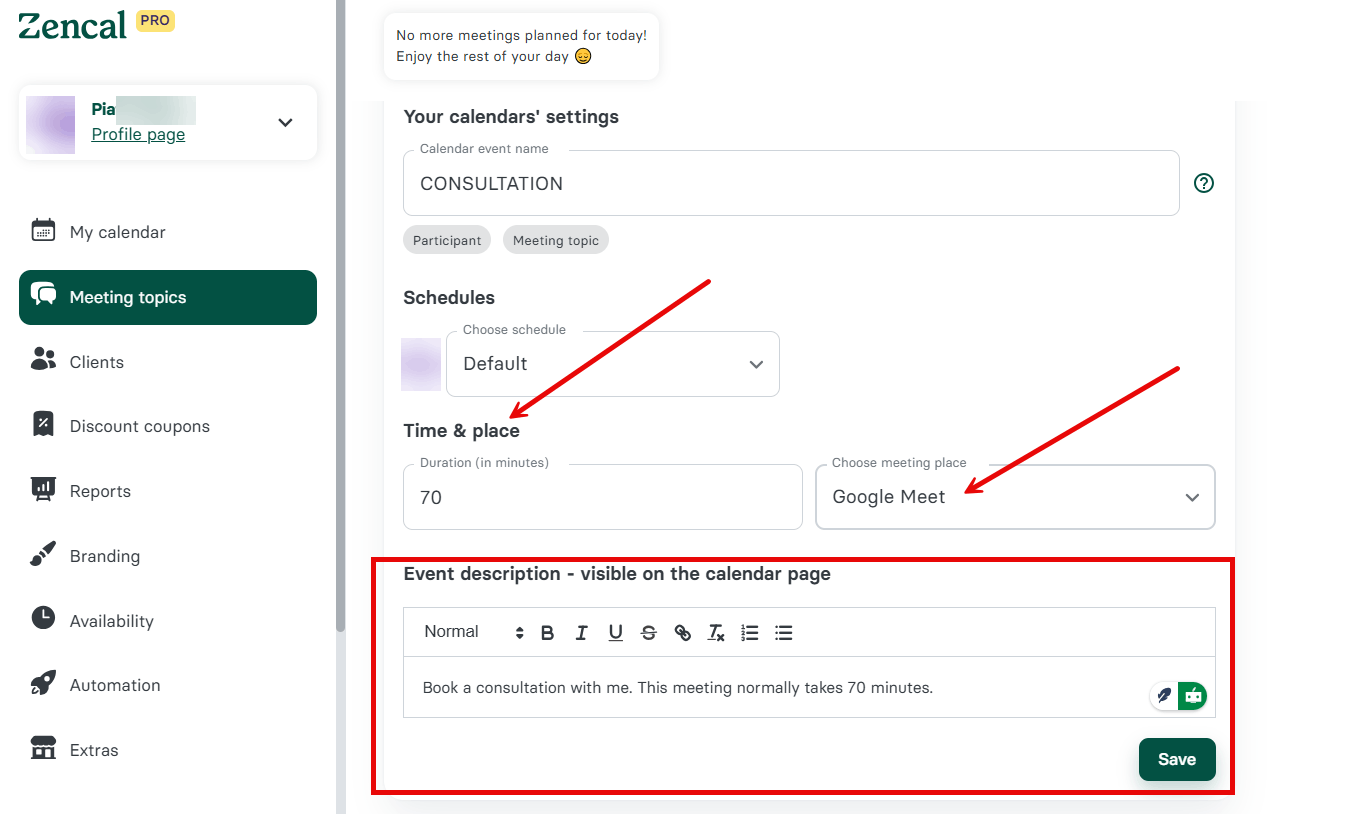Underline text using the toolbar icon
The height and width of the screenshot is (814, 1357).
click(x=615, y=633)
